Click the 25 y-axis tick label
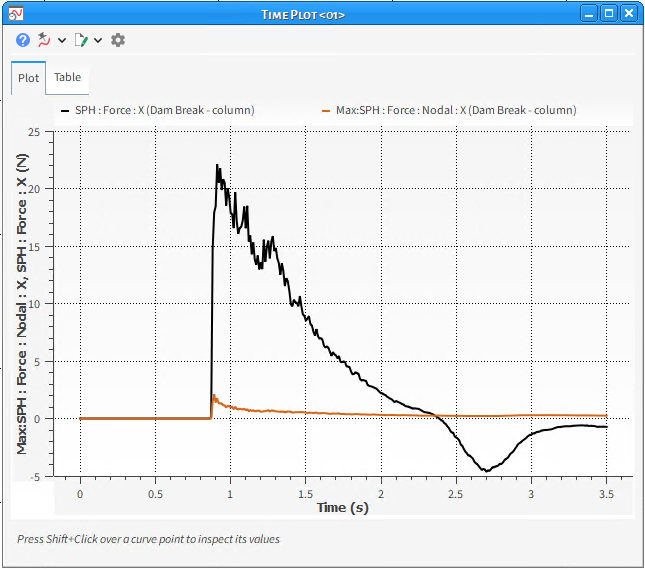This screenshot has width=645, height=569. coord(34,132)
